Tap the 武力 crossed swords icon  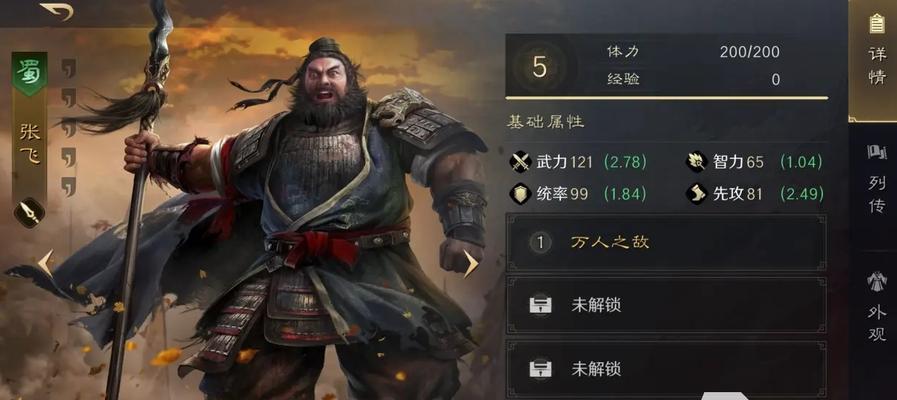click(521, 162)
